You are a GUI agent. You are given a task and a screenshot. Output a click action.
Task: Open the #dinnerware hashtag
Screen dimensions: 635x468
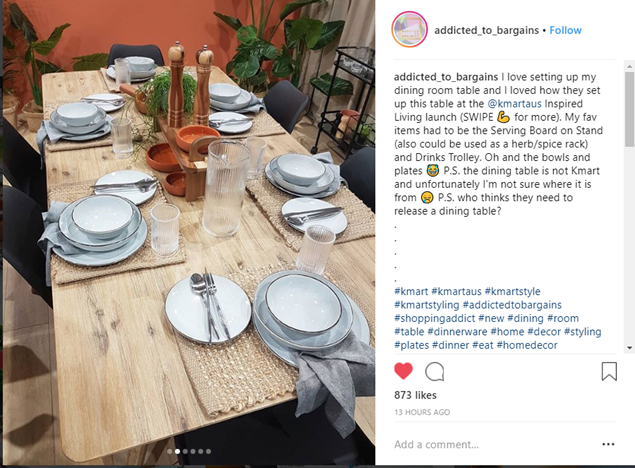457,332
